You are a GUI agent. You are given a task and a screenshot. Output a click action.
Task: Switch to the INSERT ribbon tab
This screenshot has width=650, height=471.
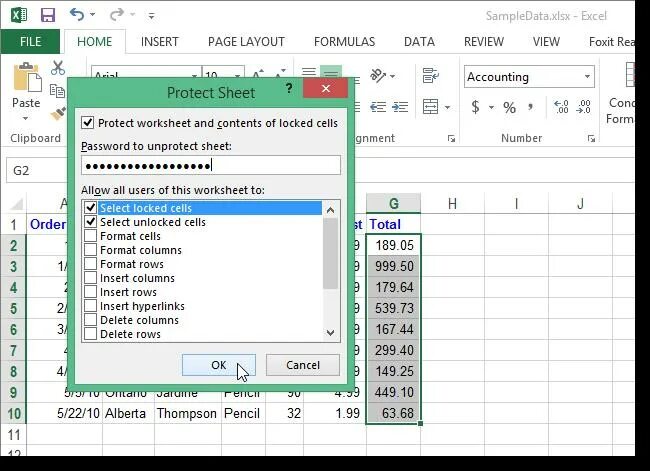(159, 42)
